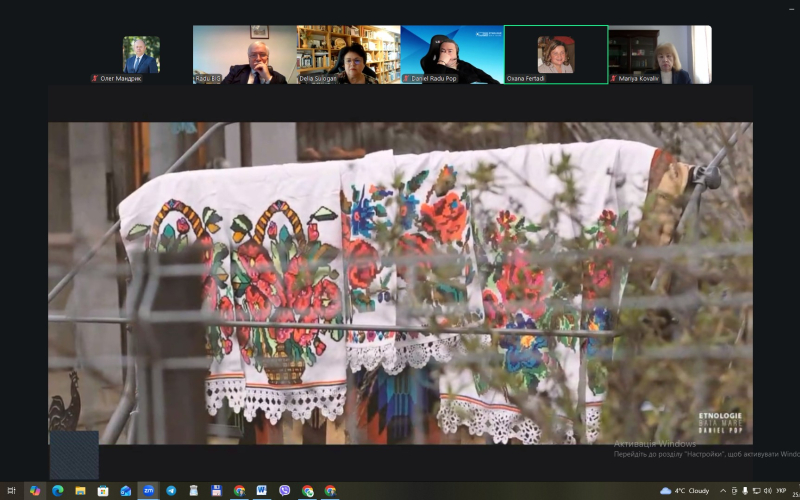Launch Microsoft Edge from the taskbar
This screenshot has width=800, height=500.
pos(57,491)
